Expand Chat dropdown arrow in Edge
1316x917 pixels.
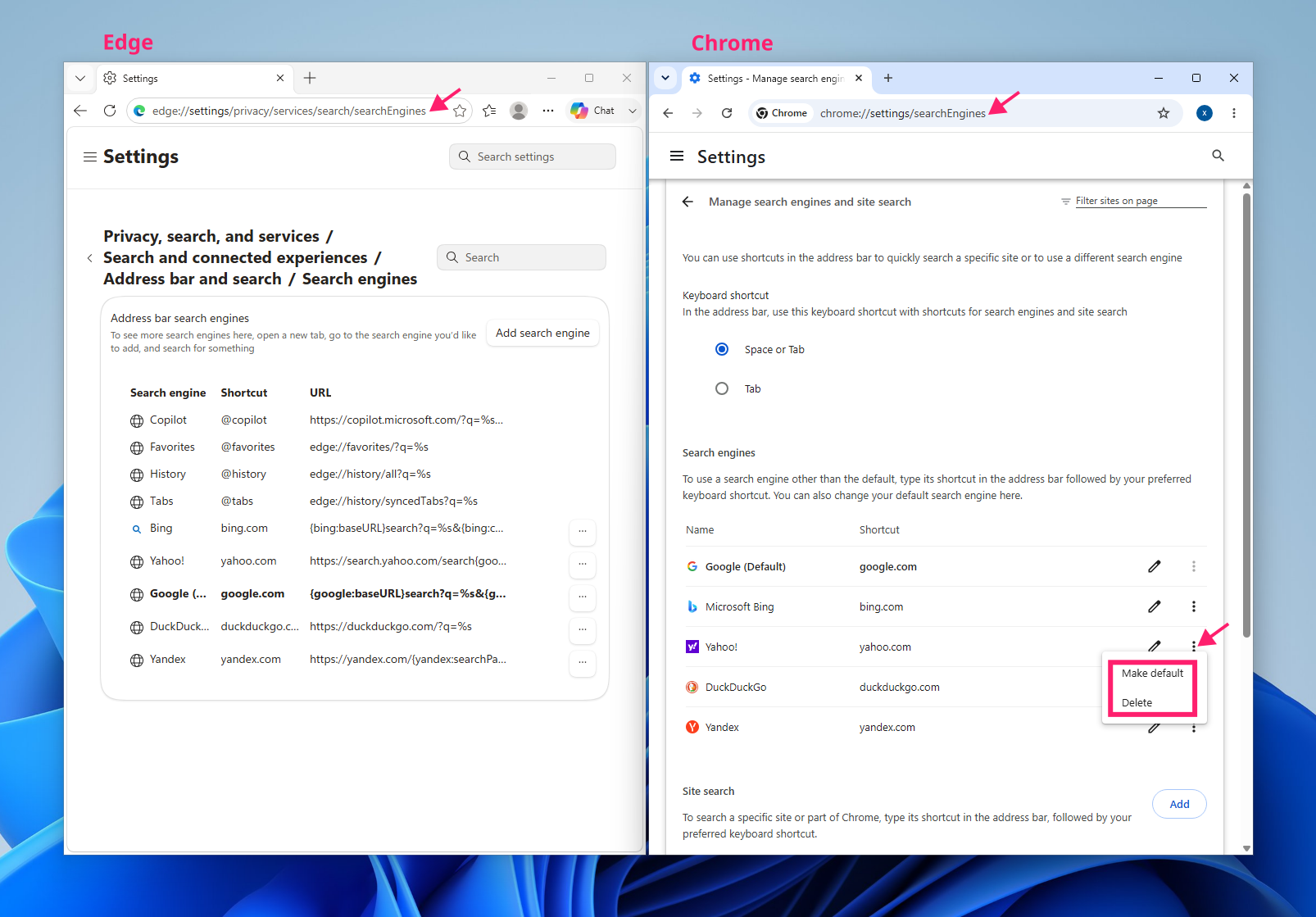(x=633, y=111)
